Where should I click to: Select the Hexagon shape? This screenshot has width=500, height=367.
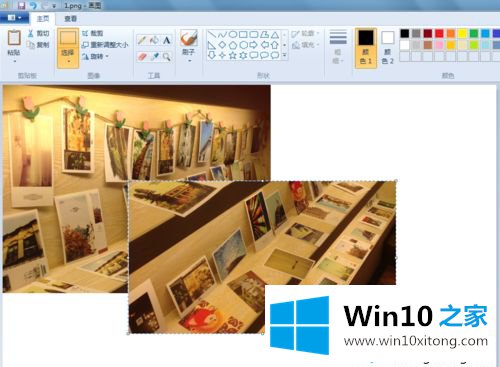243,45
